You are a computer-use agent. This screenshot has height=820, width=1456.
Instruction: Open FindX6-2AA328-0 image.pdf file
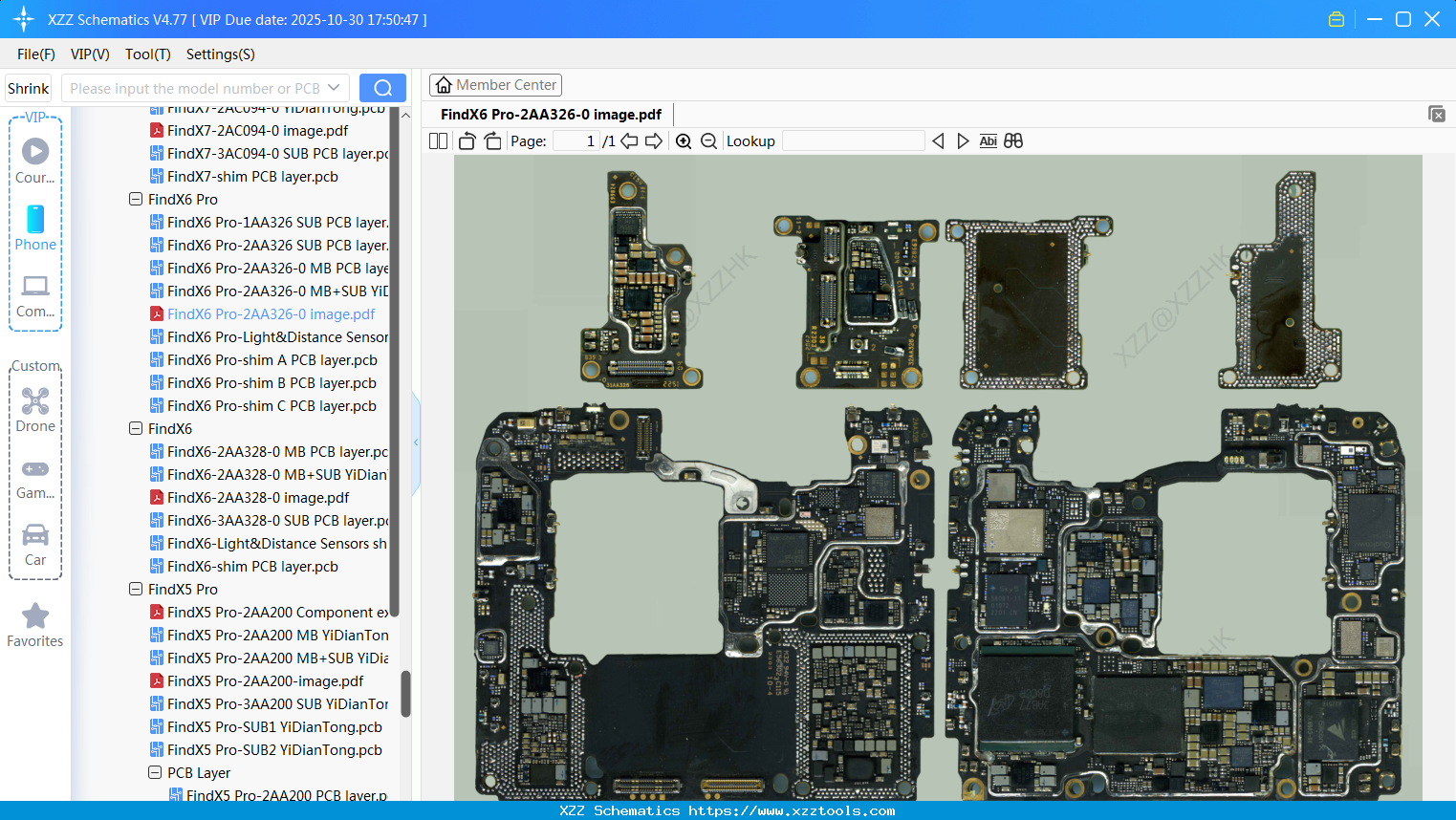tap(258, 498)
